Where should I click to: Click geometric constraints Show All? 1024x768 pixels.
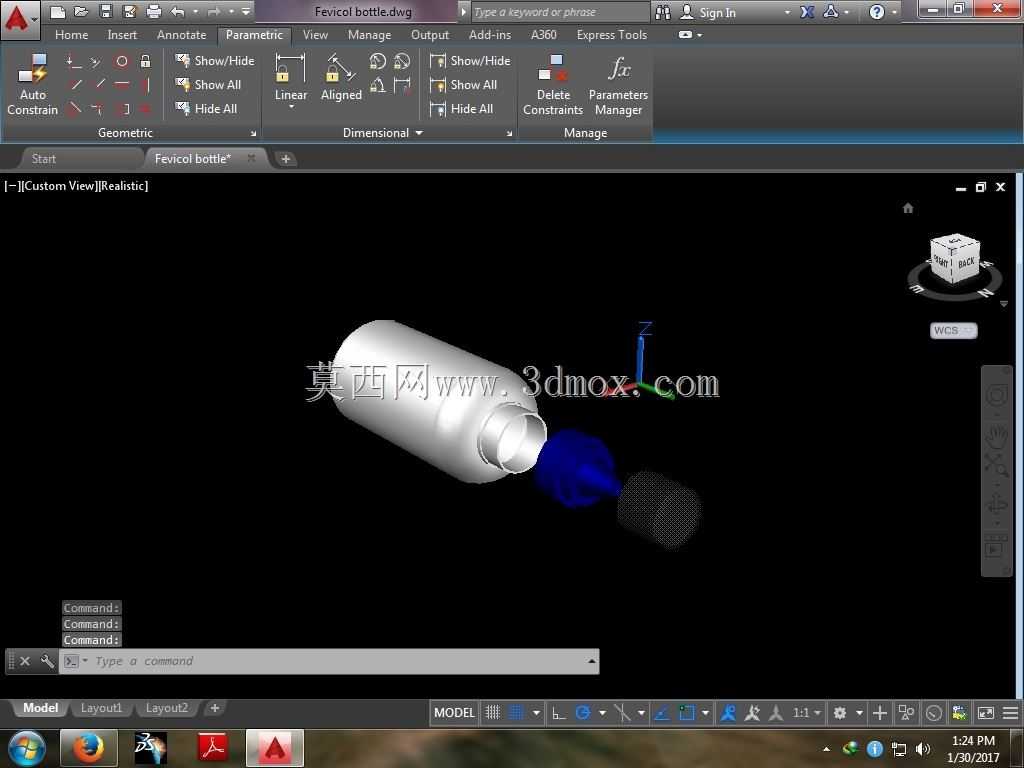[209, 85]
